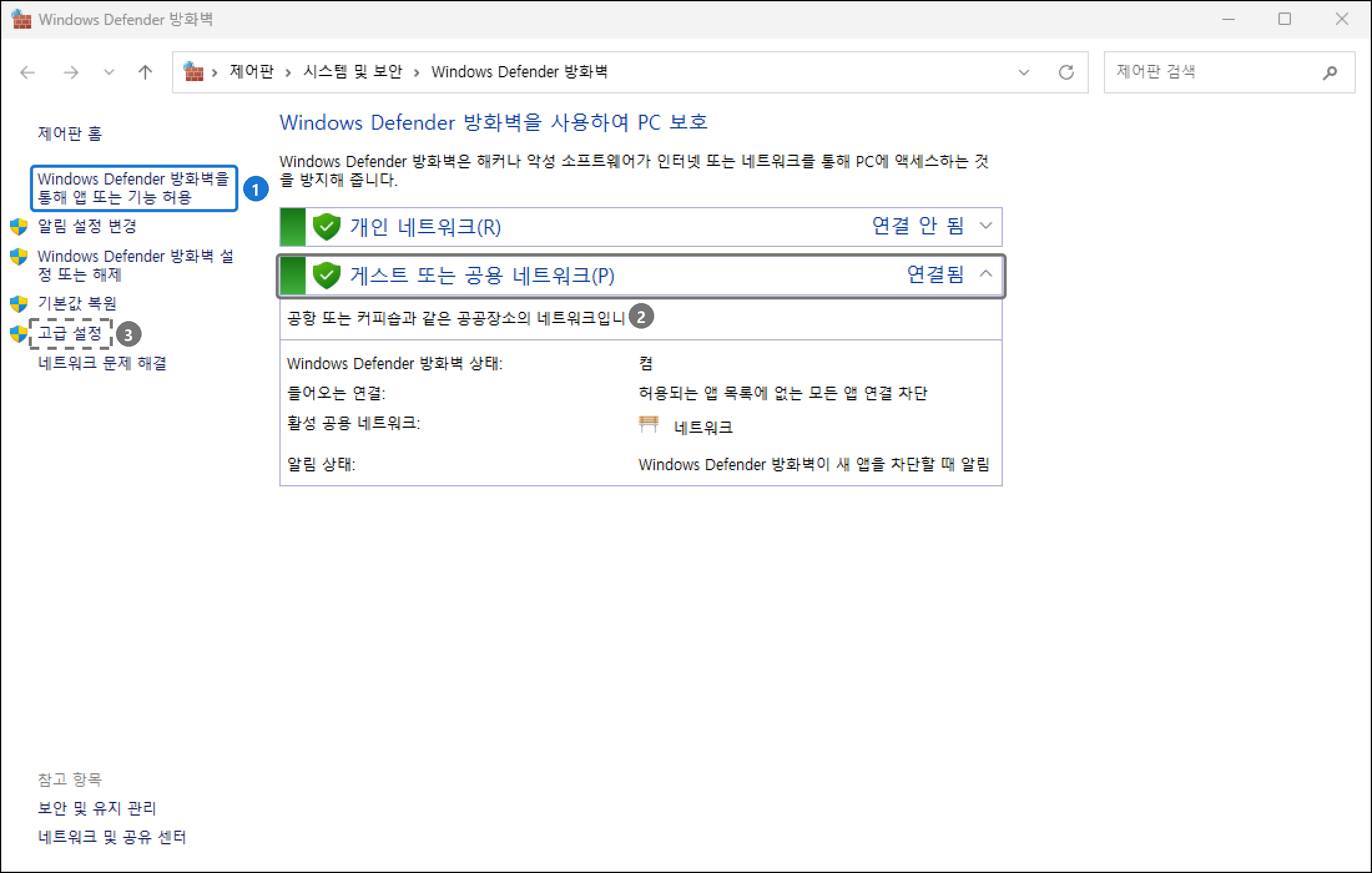This screenshot has height=873, width=1372.
Task: Click 게스트 또는 공용 네트워크(P) header text
Action: tap(482, 275)
